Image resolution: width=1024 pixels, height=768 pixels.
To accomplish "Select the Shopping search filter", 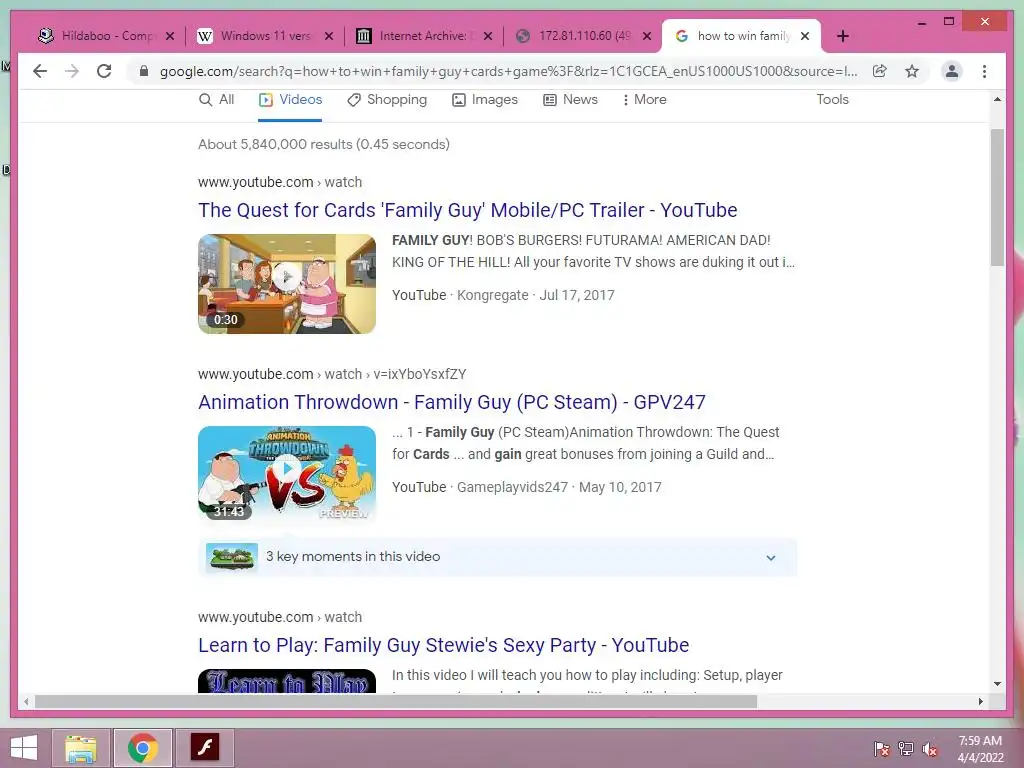I will [x=387, y=100].
